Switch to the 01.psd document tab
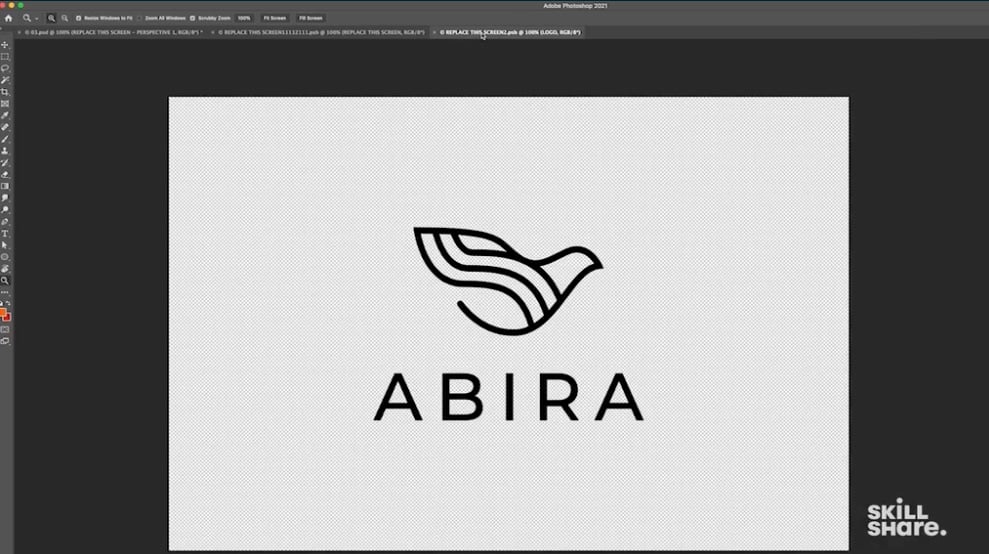The width and height of the screenshot is (989, 554). coord(110,32)
